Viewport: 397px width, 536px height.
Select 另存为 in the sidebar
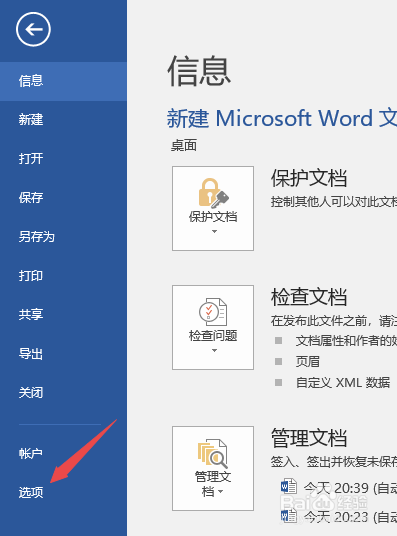tap(63, 237)
